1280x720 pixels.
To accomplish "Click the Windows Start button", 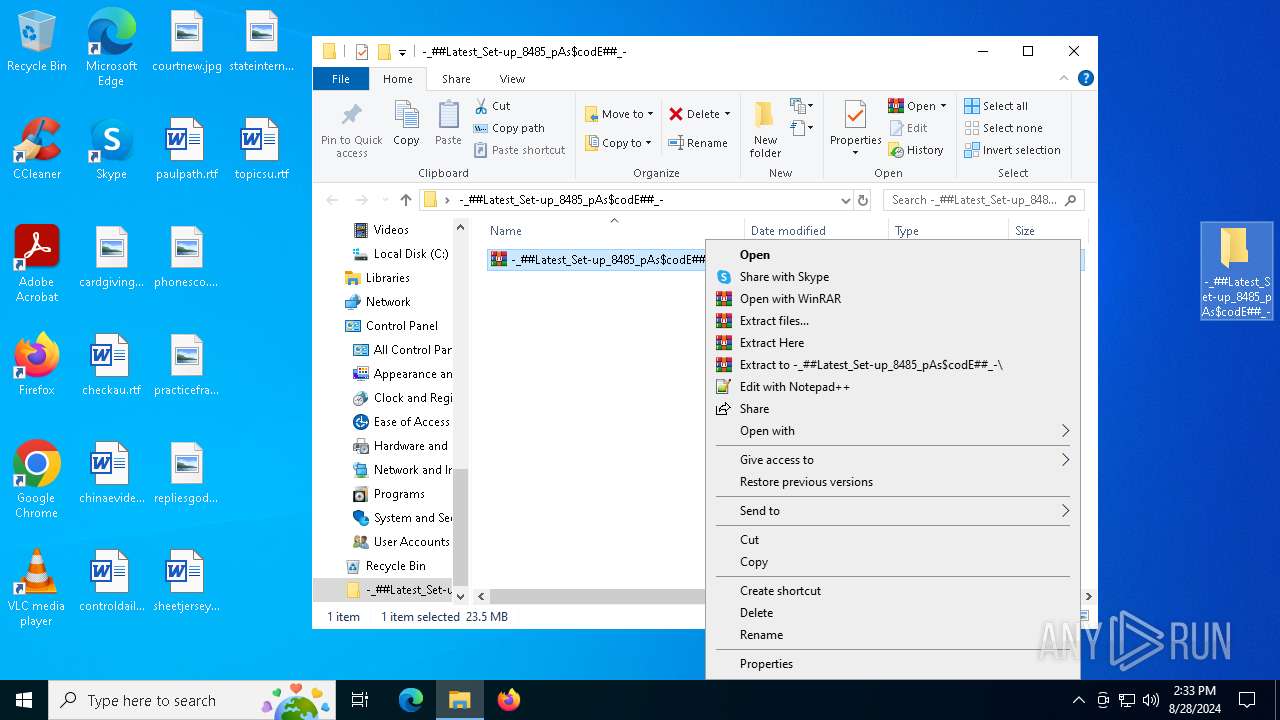I will click(x=24, y=700).
